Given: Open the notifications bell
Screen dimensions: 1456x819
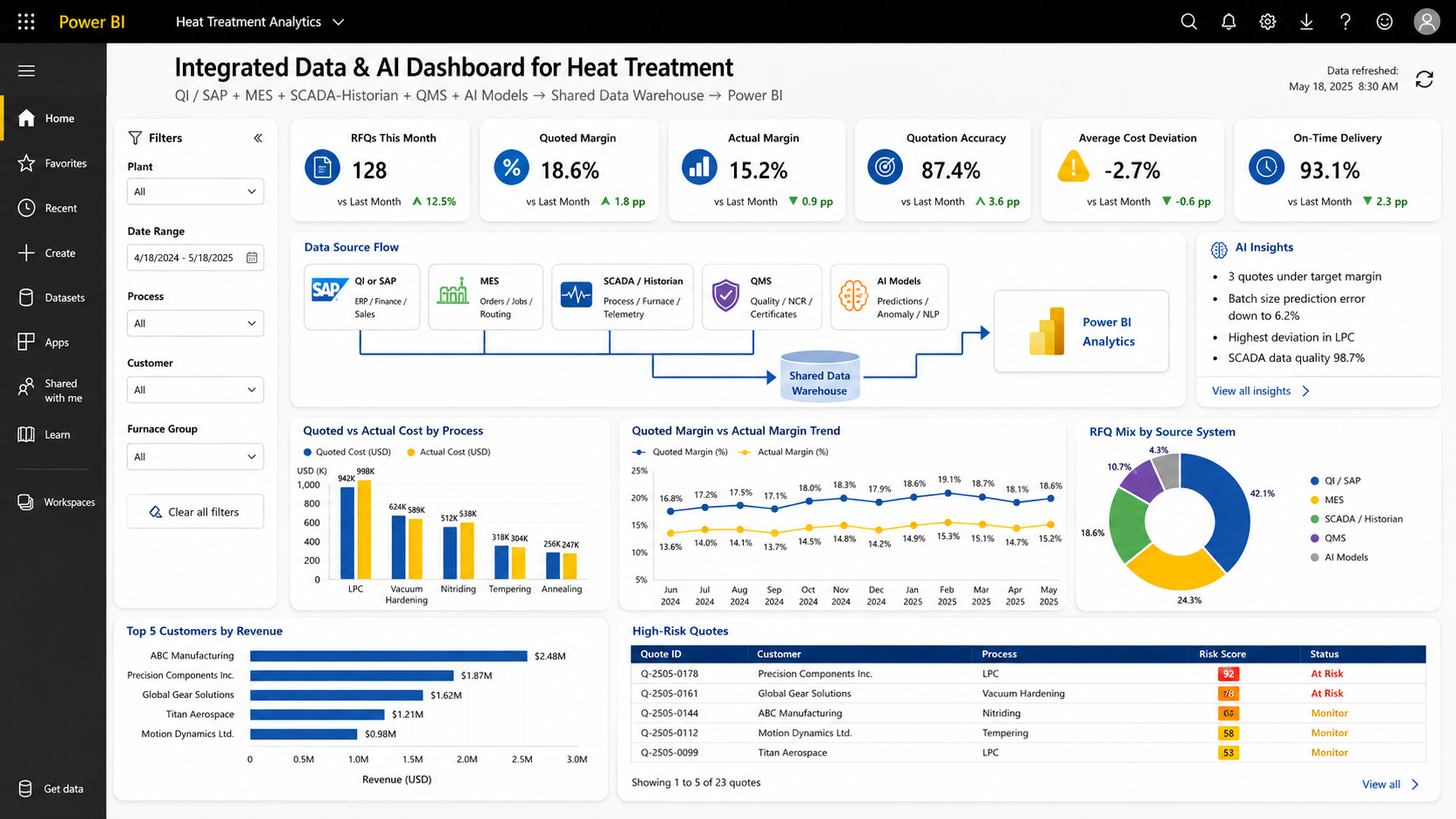Looking at the screenshot, I should [1228, 22].
